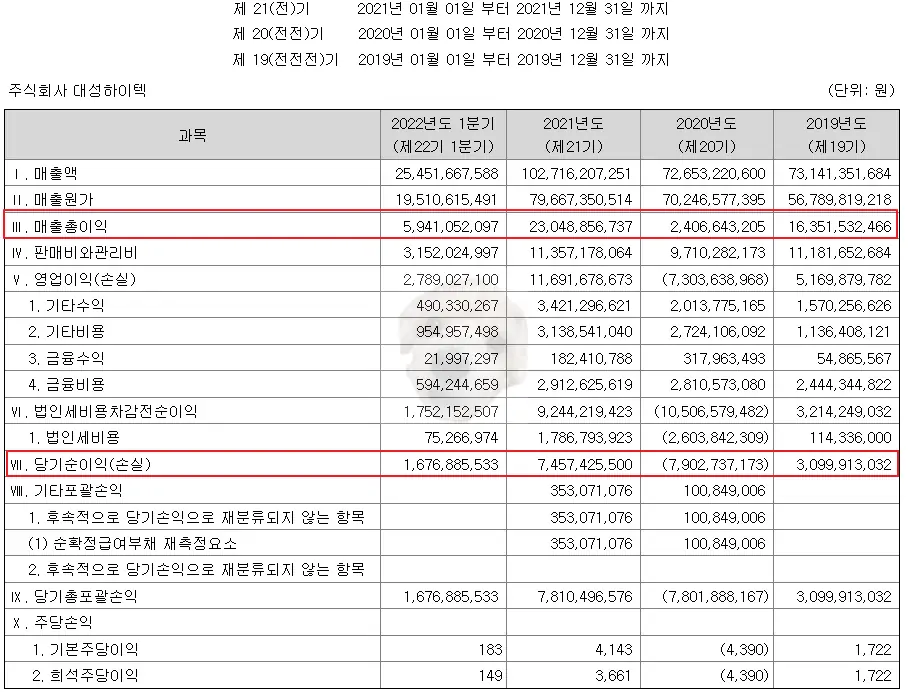Viewport: 908px width, 692px height.
Task: Click 2. 후속적으로 당기손익으로 재분류되지 않는 항목
Action: tap(197, 569)
